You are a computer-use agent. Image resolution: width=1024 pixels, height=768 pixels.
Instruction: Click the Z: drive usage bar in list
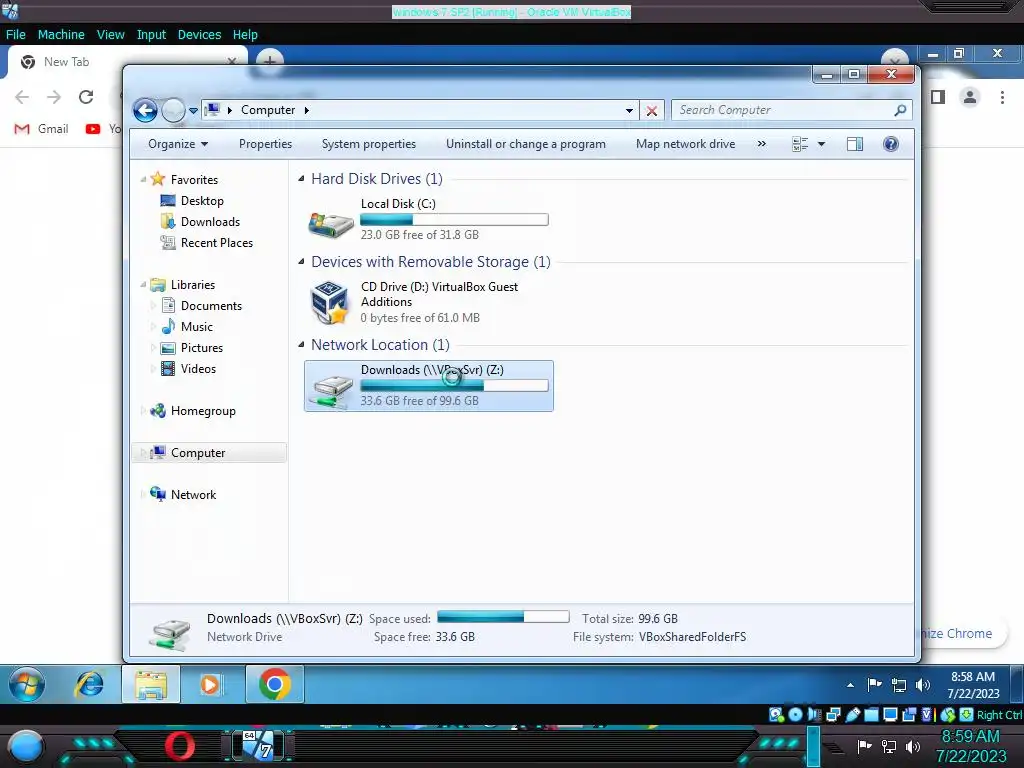click(454, 386)
